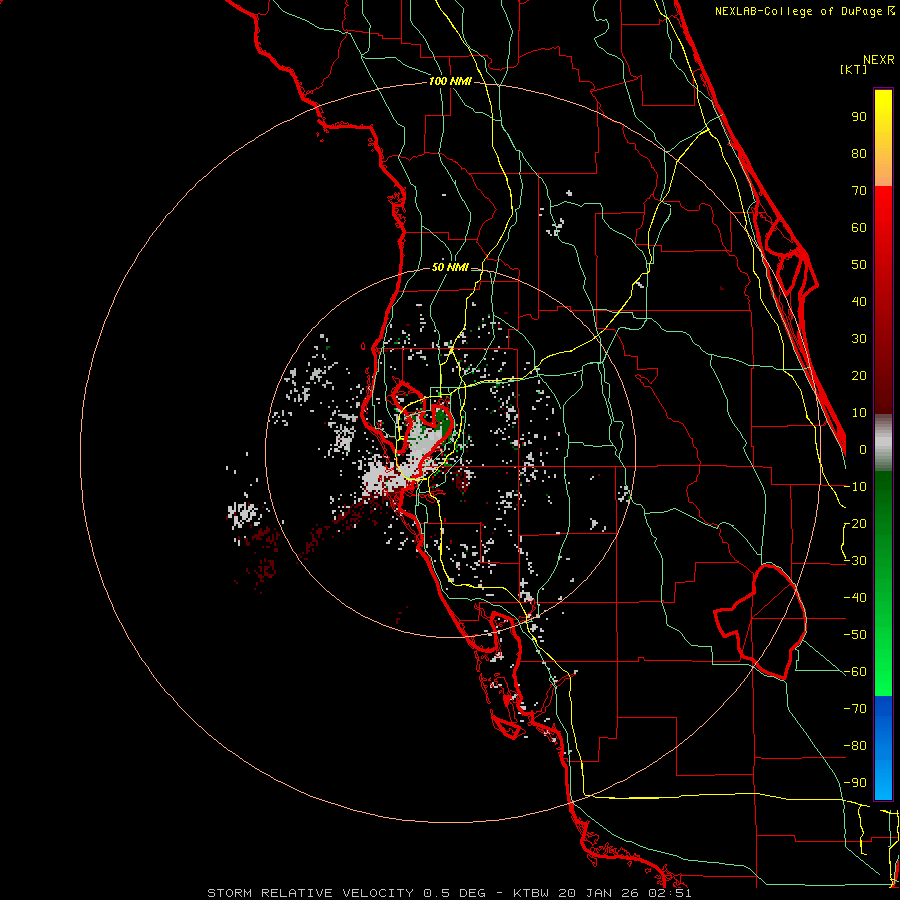This screenshot has height=900, width=900.
Task: Pick the blue segment of the color bar
Action: pos(883,748)
